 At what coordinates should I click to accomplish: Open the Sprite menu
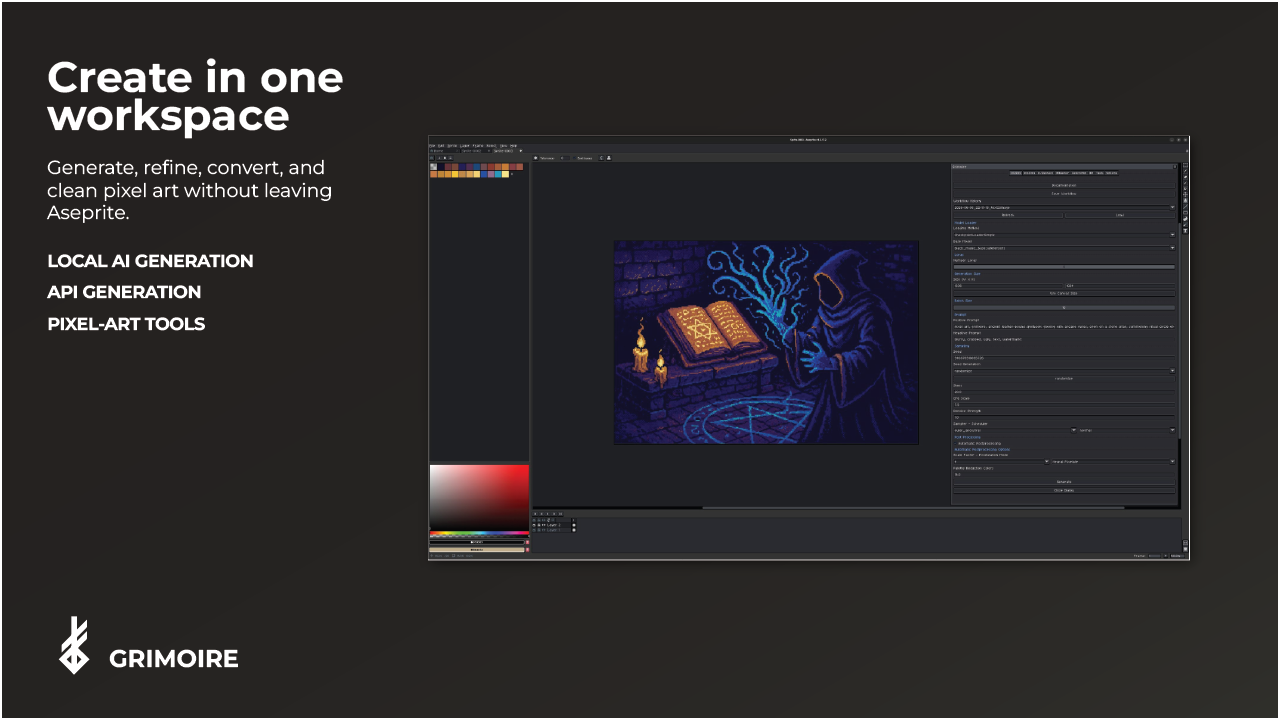[x=452, y=146]
